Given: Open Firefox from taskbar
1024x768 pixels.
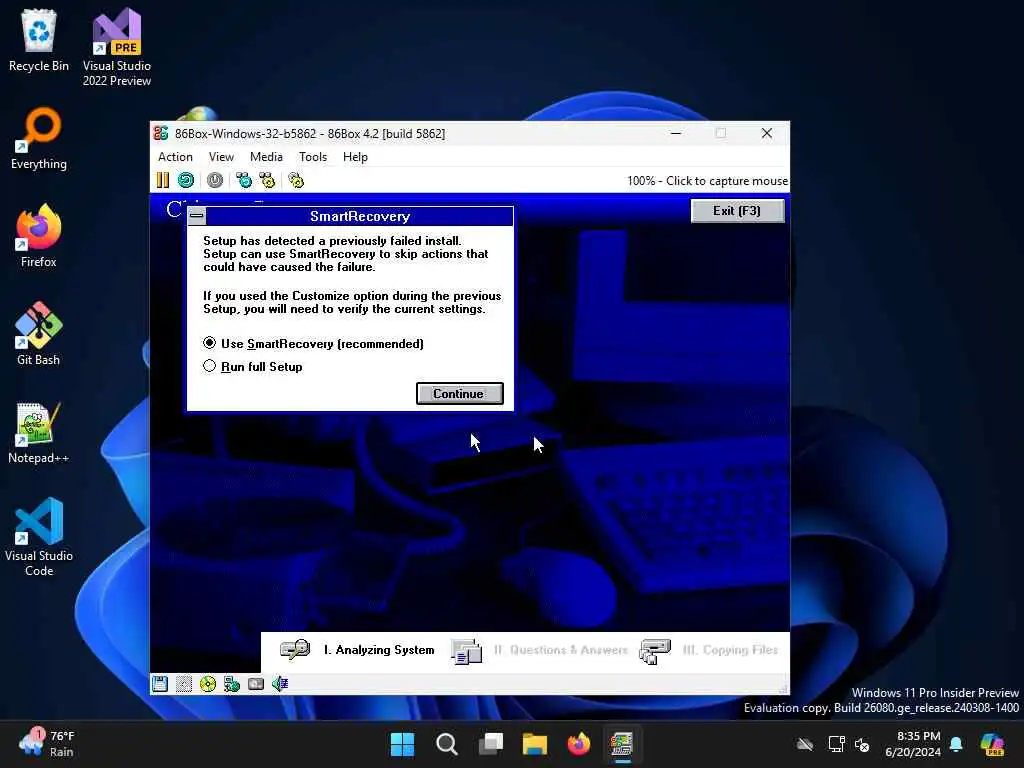Looking at the screenshot, I should (x=579, y=744).
